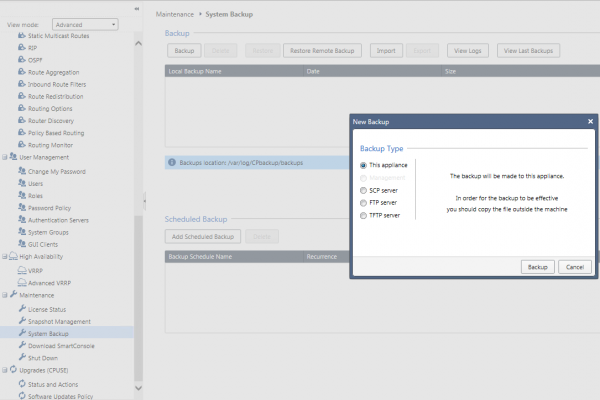Click the Shut Down icon in sidebar
Screen dimensions: 600x400
click(21, 357)
